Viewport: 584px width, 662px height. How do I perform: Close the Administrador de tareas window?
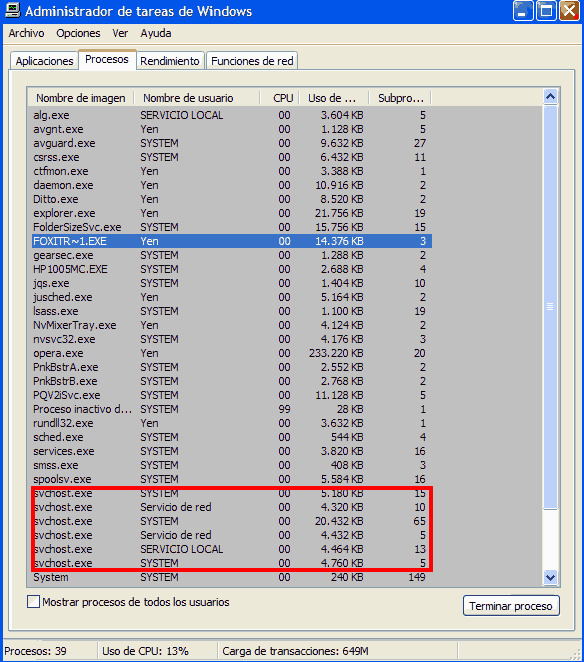[569, 11]
